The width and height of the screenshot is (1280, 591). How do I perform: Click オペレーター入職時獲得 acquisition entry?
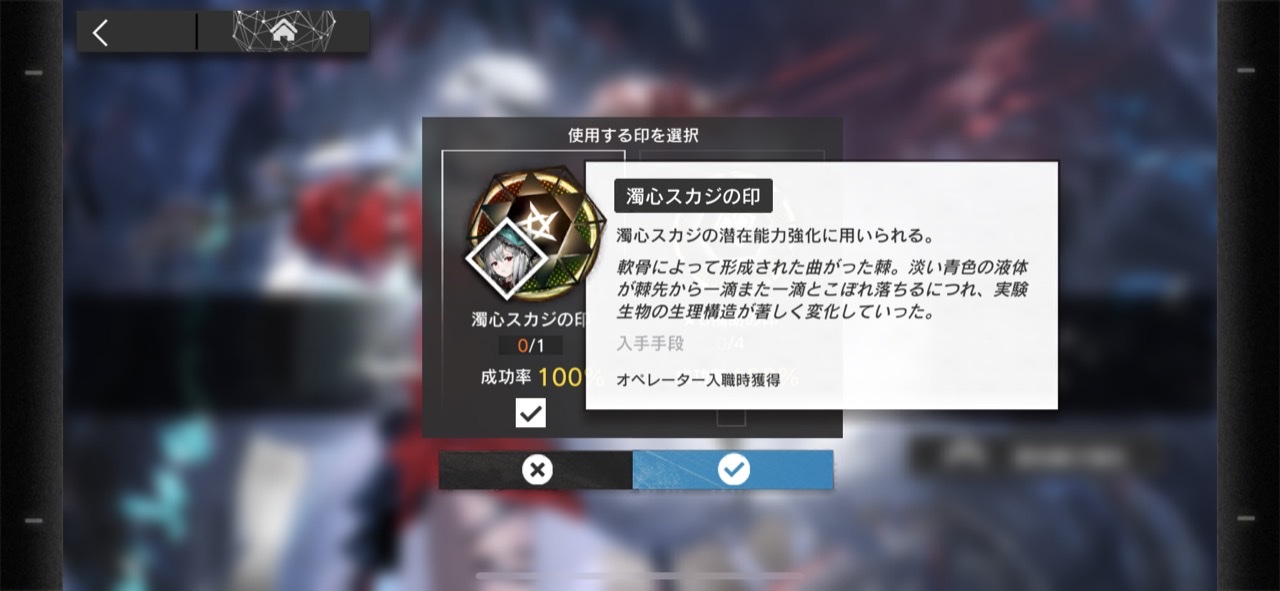698,380
